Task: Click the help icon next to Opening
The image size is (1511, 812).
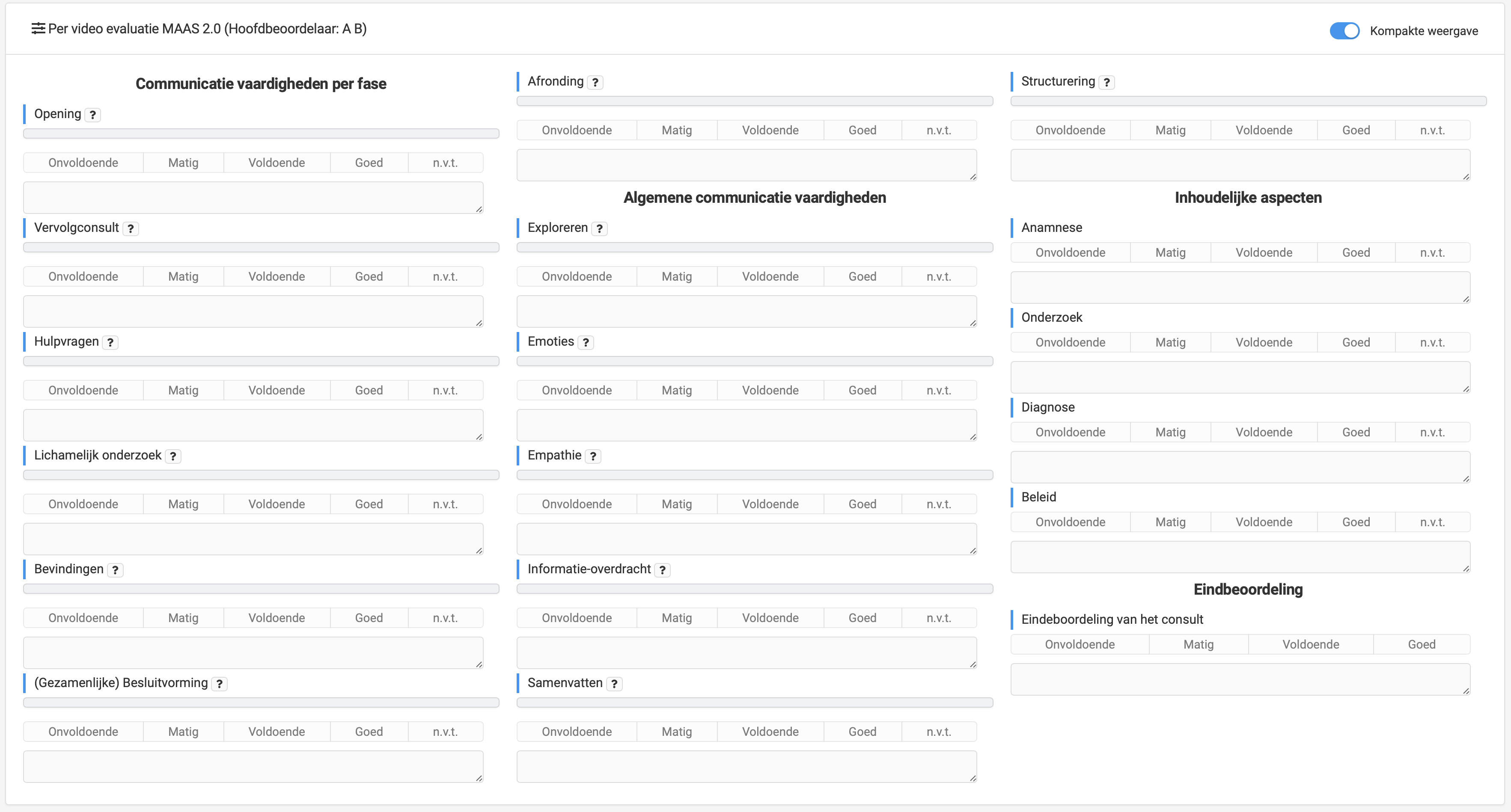Action: pyautogui.click(x=93, y=115)
